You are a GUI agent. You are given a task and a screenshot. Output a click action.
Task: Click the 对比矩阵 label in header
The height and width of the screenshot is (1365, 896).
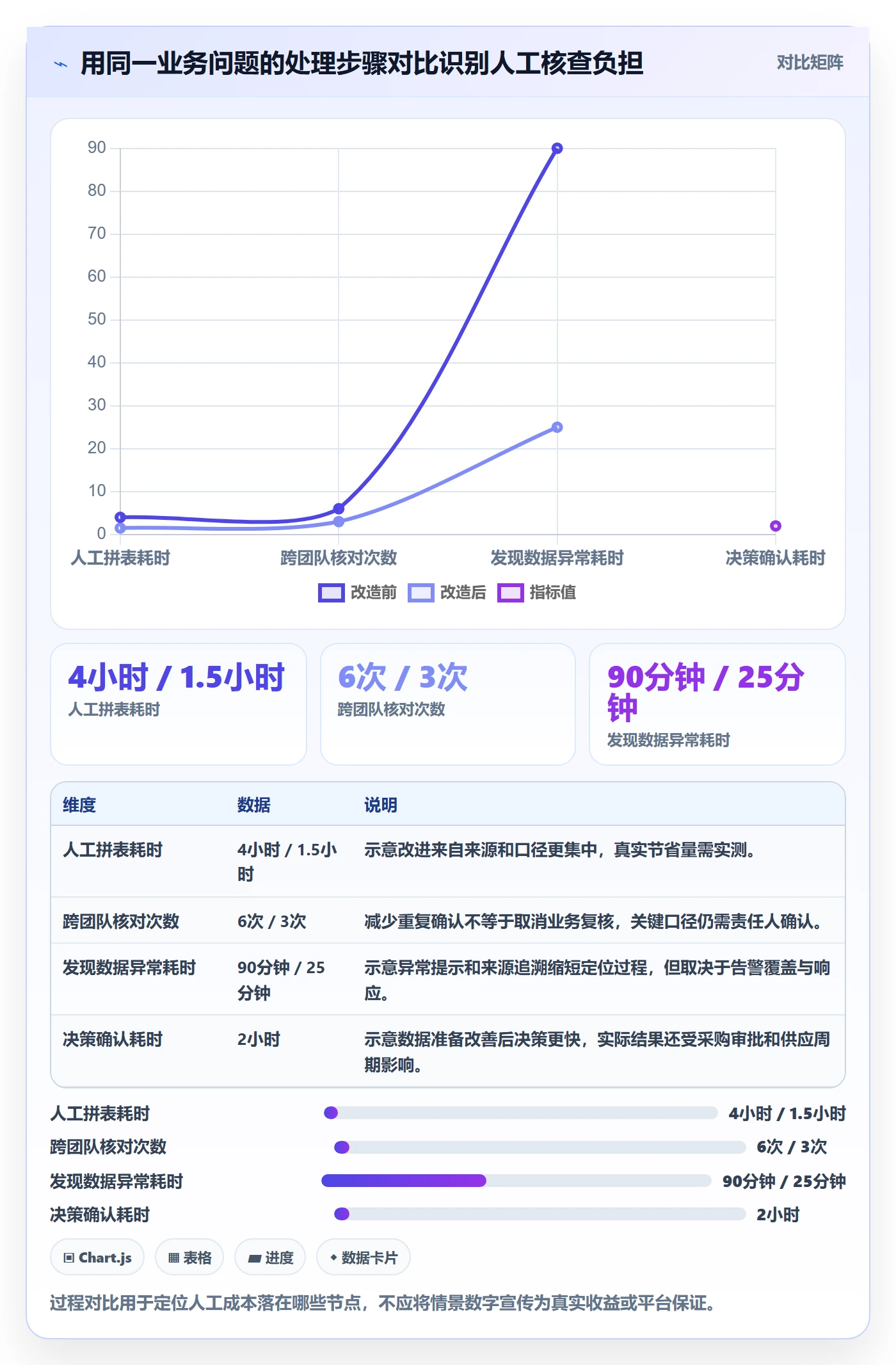pyautogui.click(x=810, y=63)
